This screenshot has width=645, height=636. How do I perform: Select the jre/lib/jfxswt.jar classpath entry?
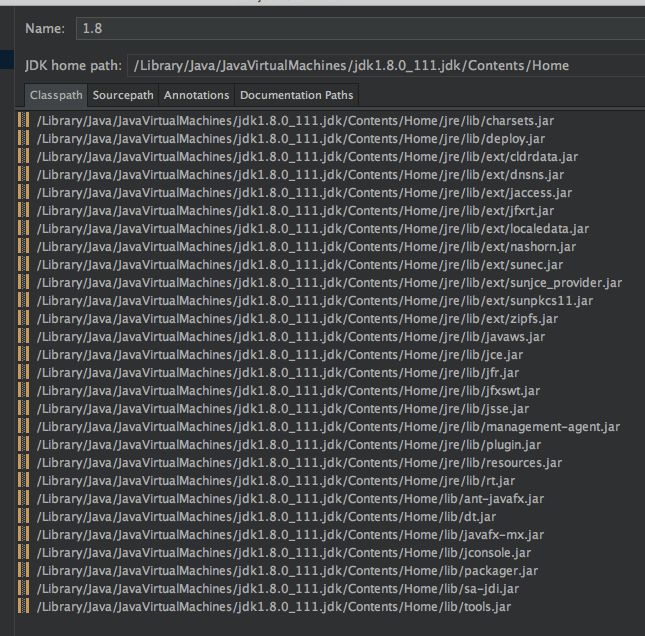[x=288, y=391]
